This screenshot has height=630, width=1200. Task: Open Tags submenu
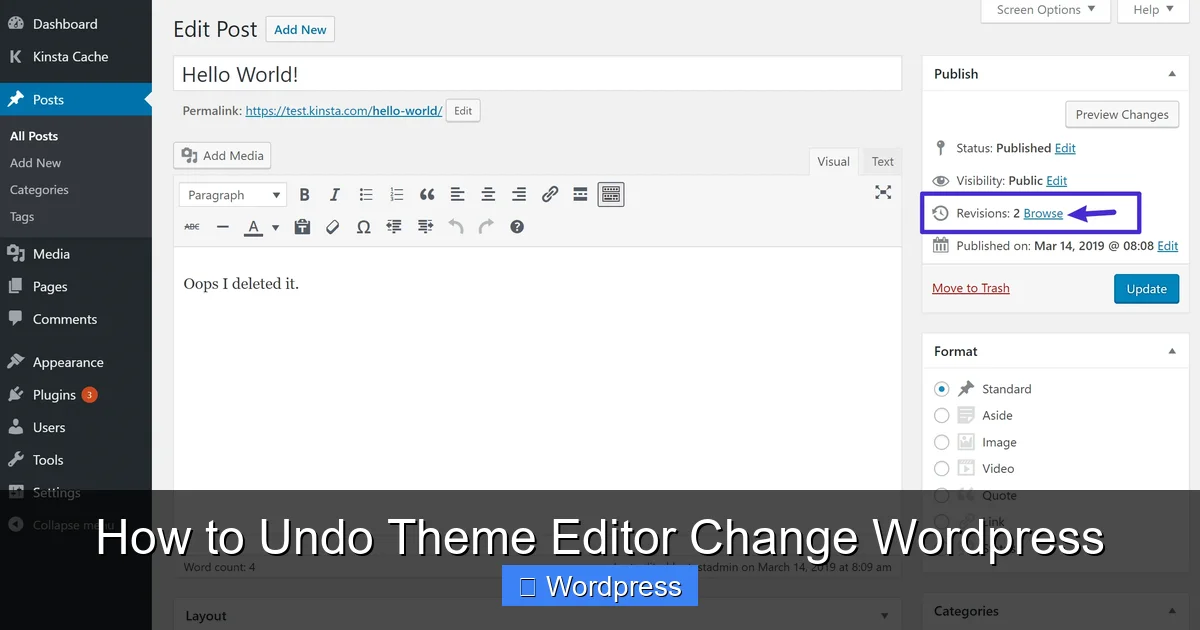click(x=22, y=217)
